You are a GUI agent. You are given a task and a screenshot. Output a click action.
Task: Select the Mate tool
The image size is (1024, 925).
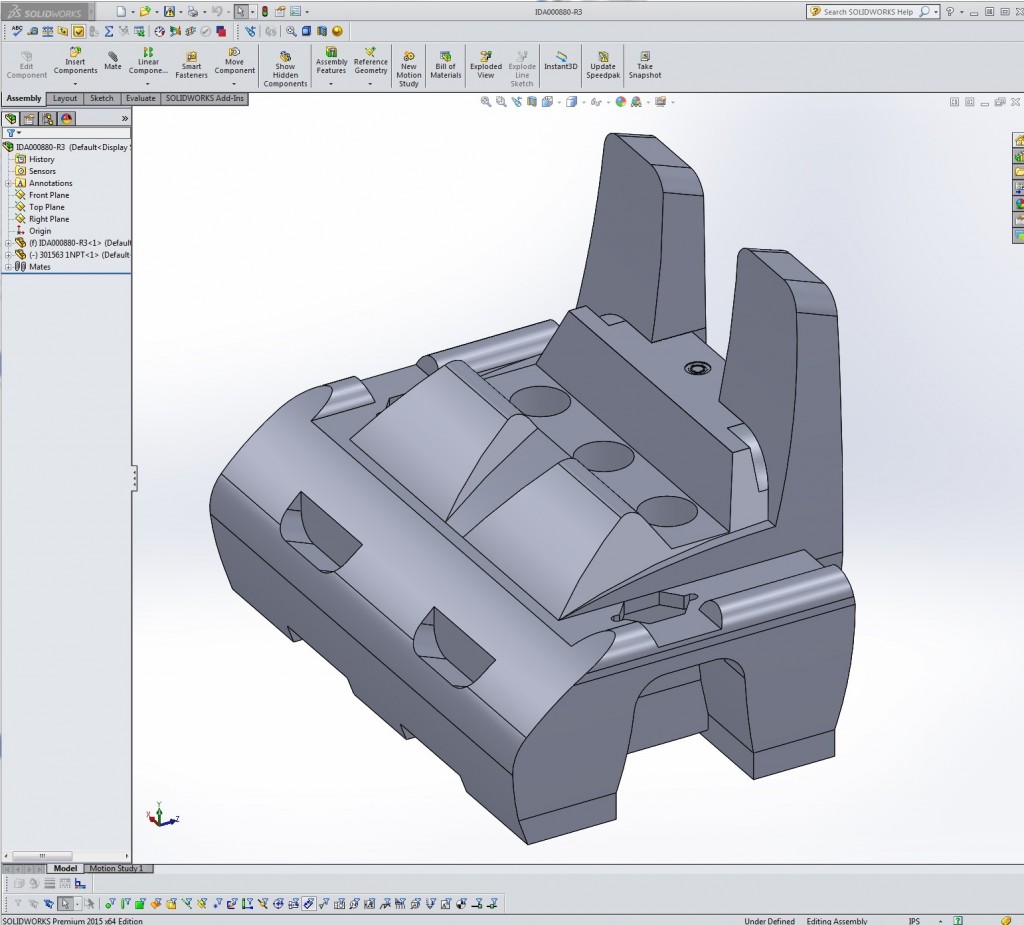tap(112, 61)
